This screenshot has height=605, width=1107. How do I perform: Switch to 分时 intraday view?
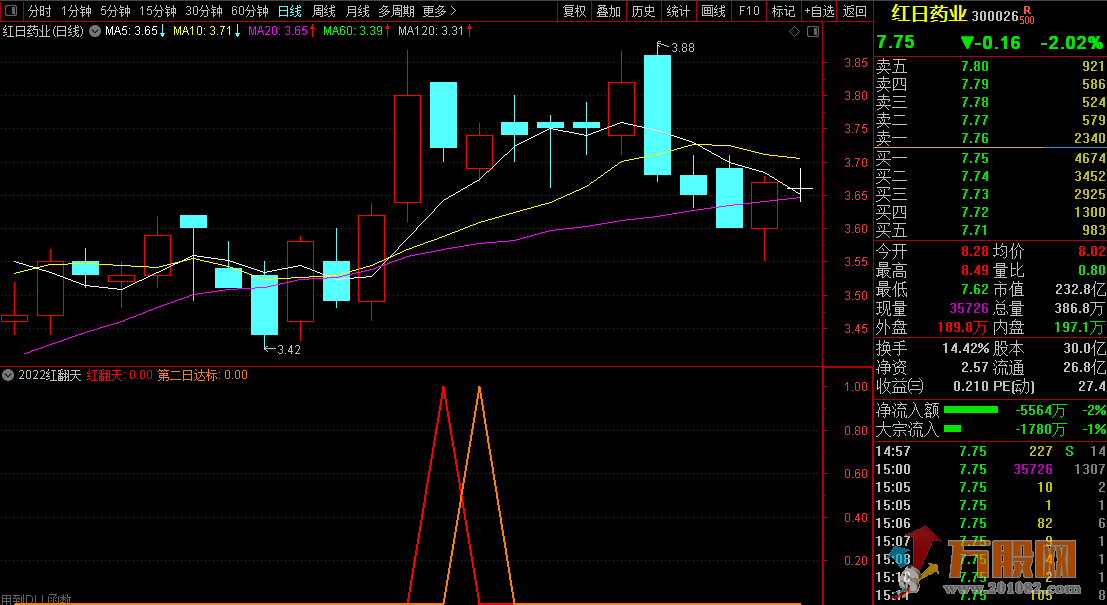tap(40, 11)
